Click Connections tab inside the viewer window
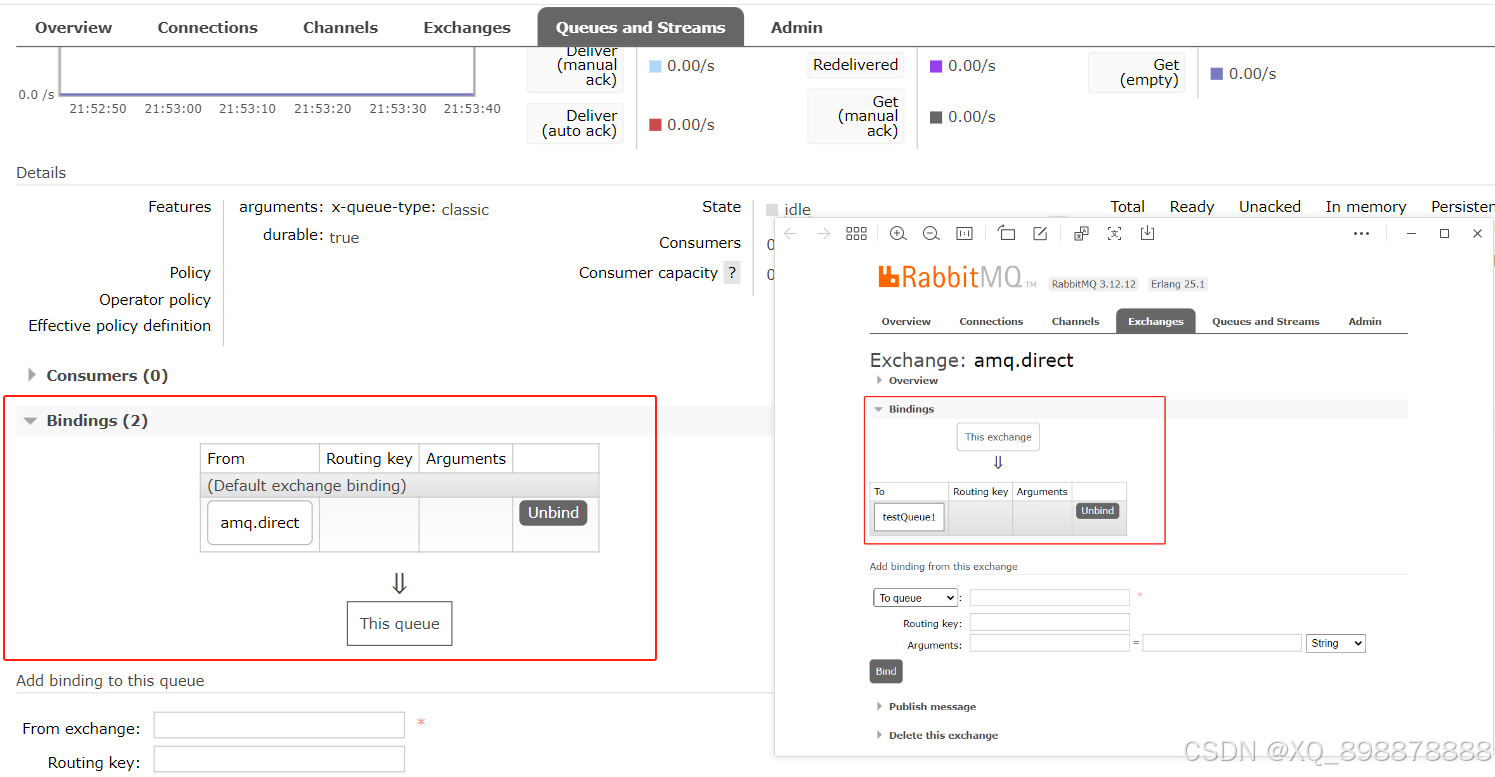Image resolution: width=1495 pixels, height=777 pixels. point(991,322)
